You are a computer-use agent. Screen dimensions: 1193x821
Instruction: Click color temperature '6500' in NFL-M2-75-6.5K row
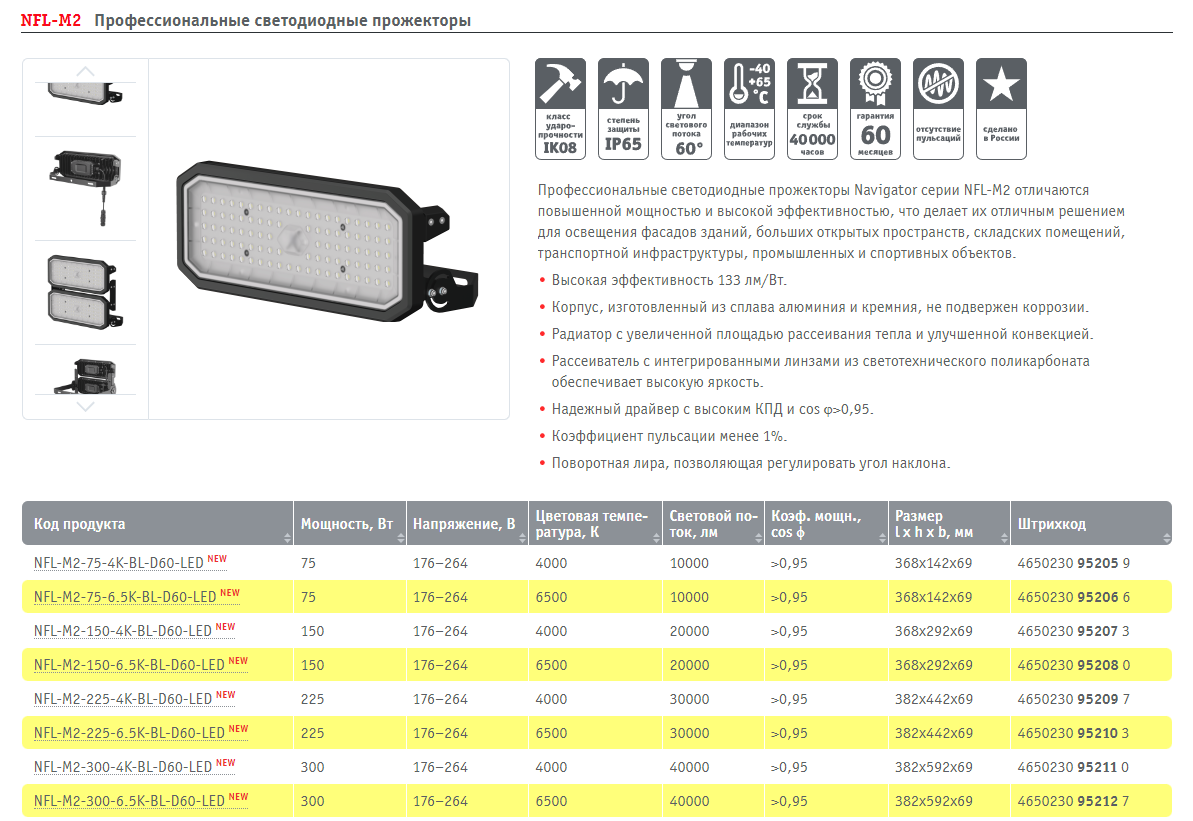(552, 597)
